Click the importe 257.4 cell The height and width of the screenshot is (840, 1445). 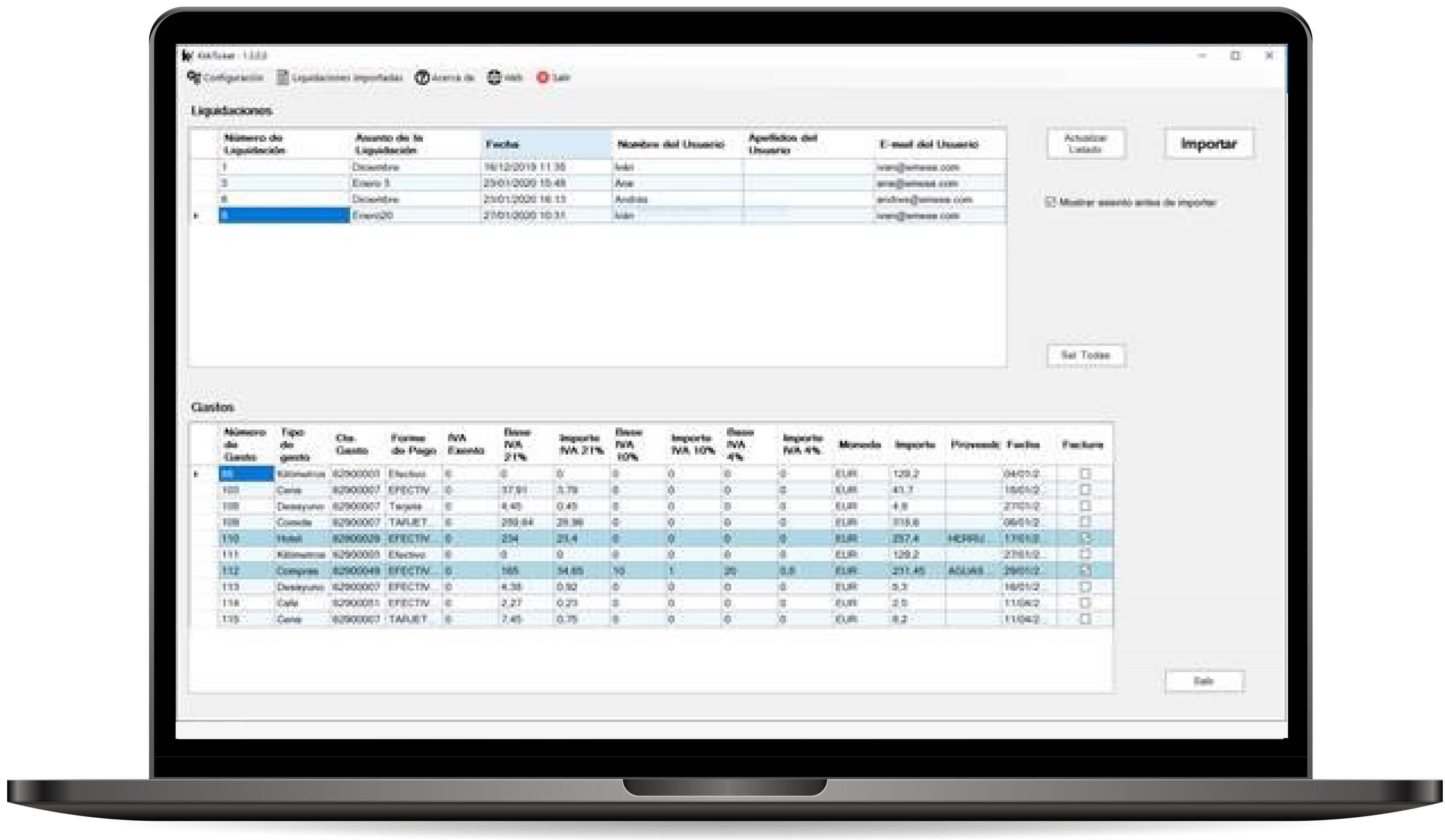click(916, 538)
